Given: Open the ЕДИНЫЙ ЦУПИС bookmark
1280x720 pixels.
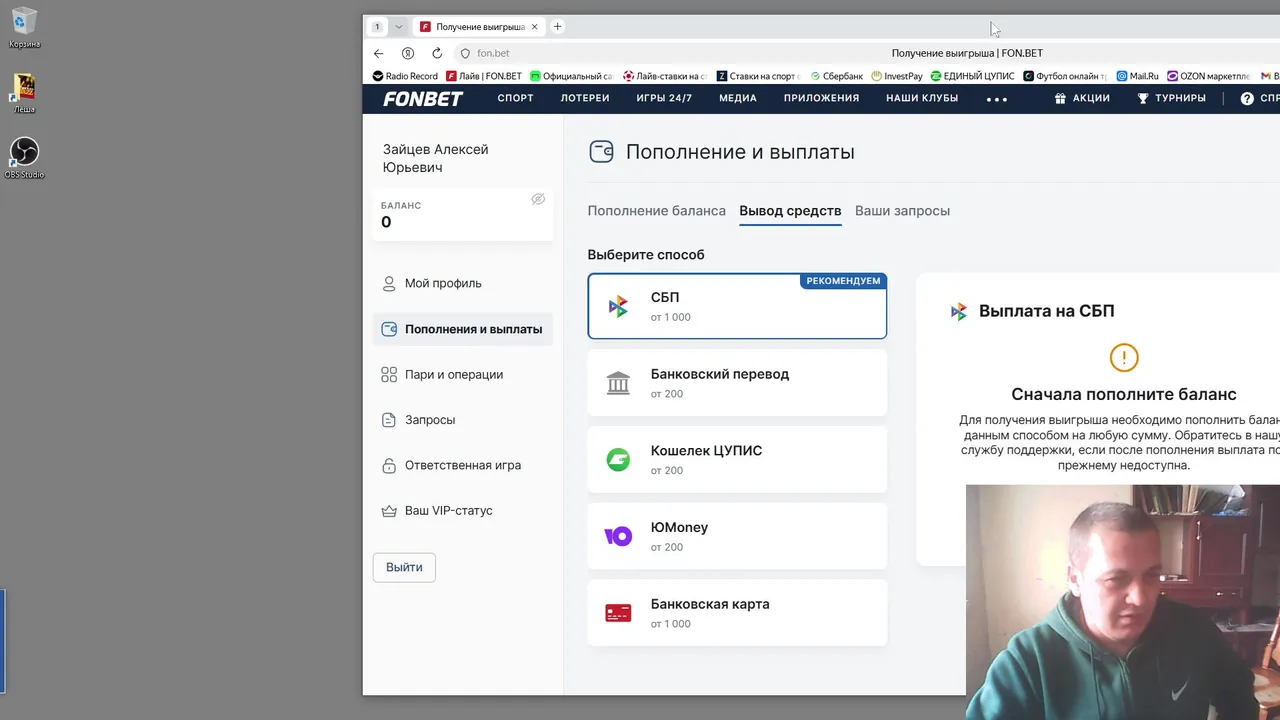Looking at the screenshot, I should coord(972,76).
